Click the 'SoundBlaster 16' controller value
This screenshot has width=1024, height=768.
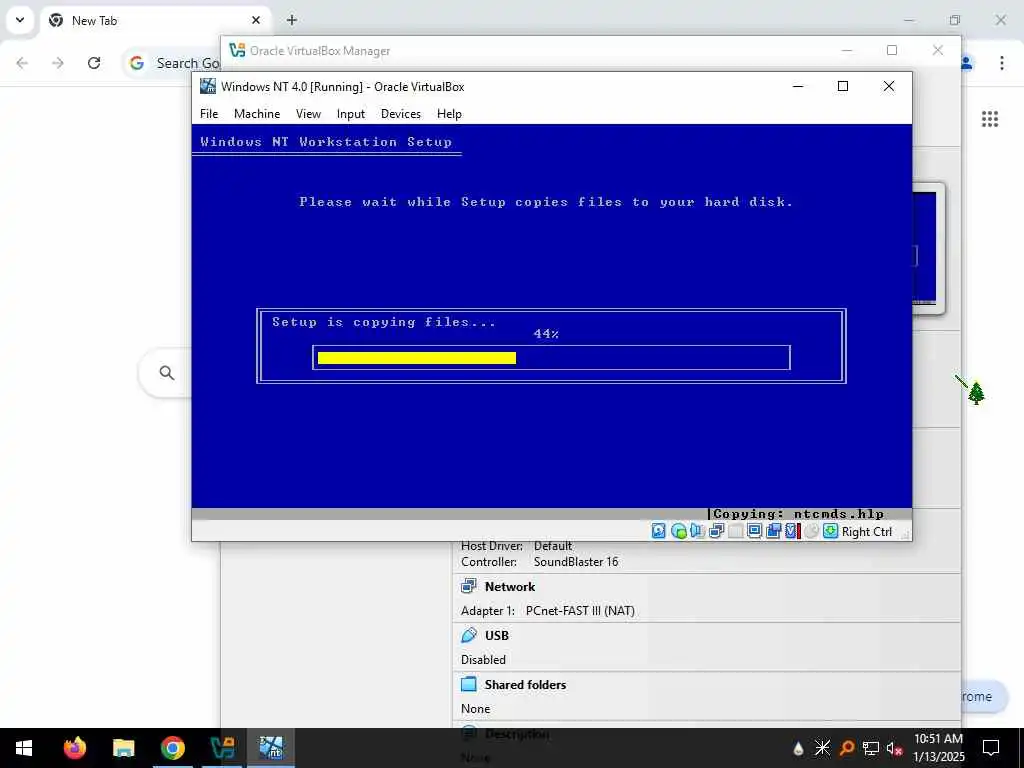click(575, 562)
